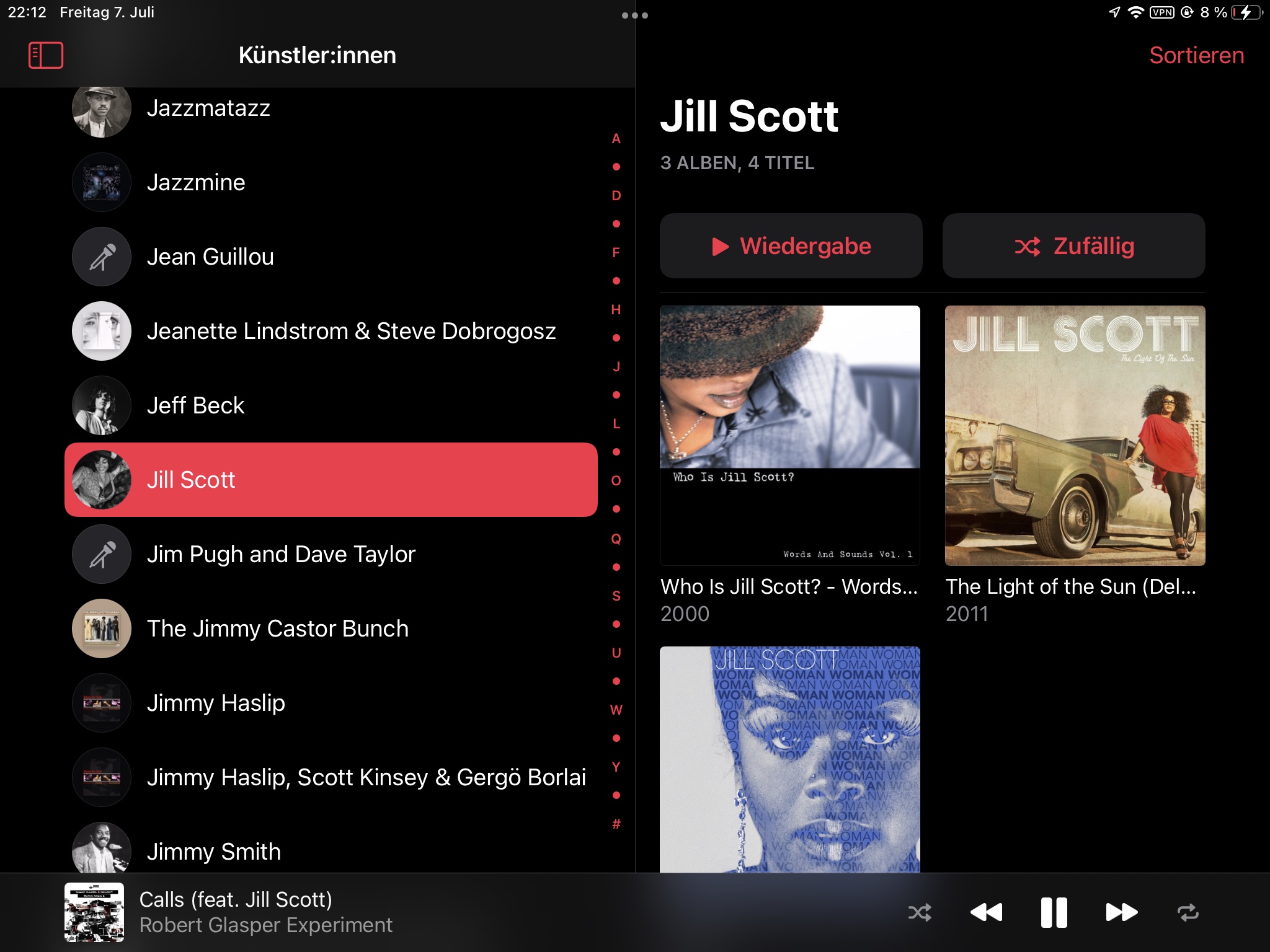The width and height of the screenshot is (1270, 952).
Task: Select Jim Pugh and Dave Taylor
Action: click(x=331, y=554)
